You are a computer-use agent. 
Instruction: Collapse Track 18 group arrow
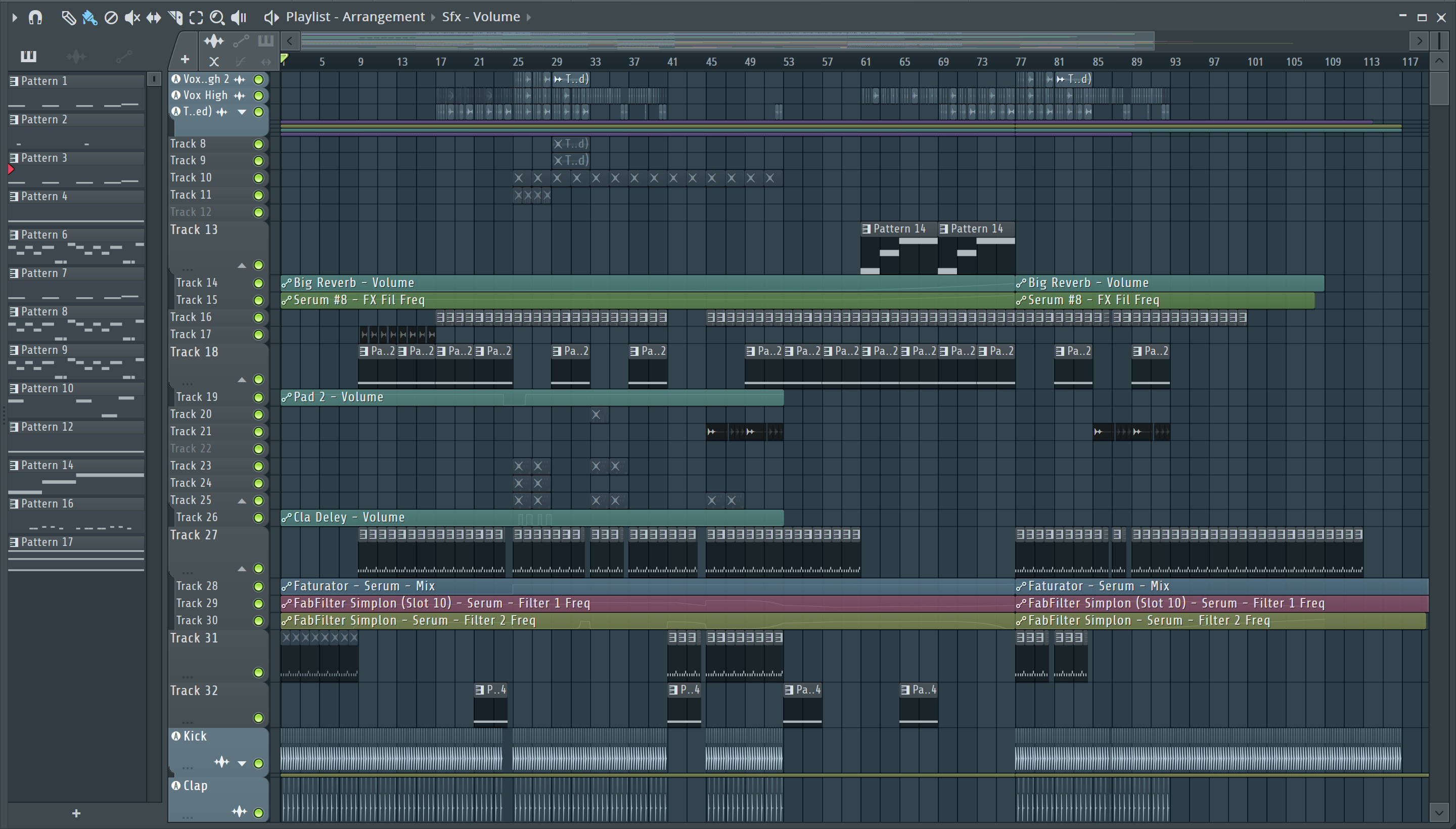click(x=242, y=380)
